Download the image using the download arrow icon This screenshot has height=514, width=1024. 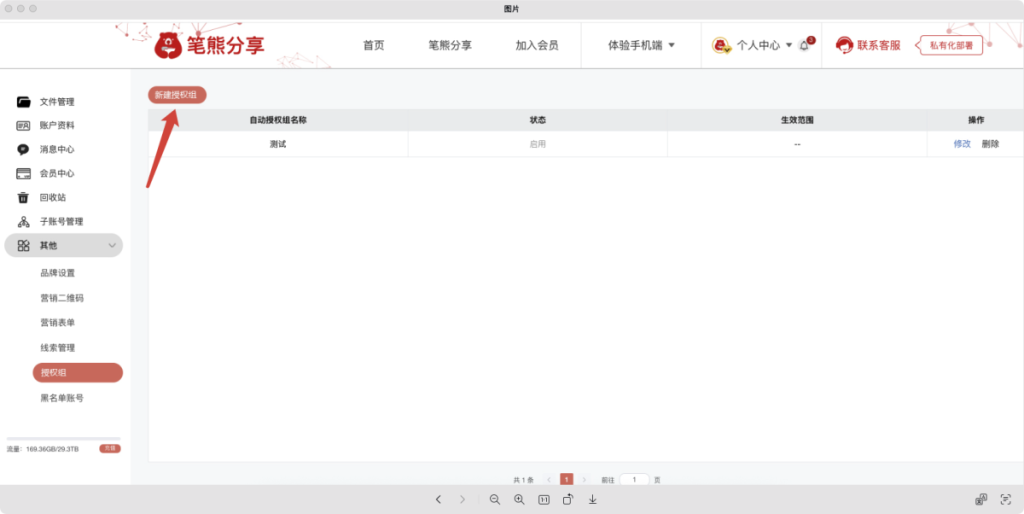593,499
